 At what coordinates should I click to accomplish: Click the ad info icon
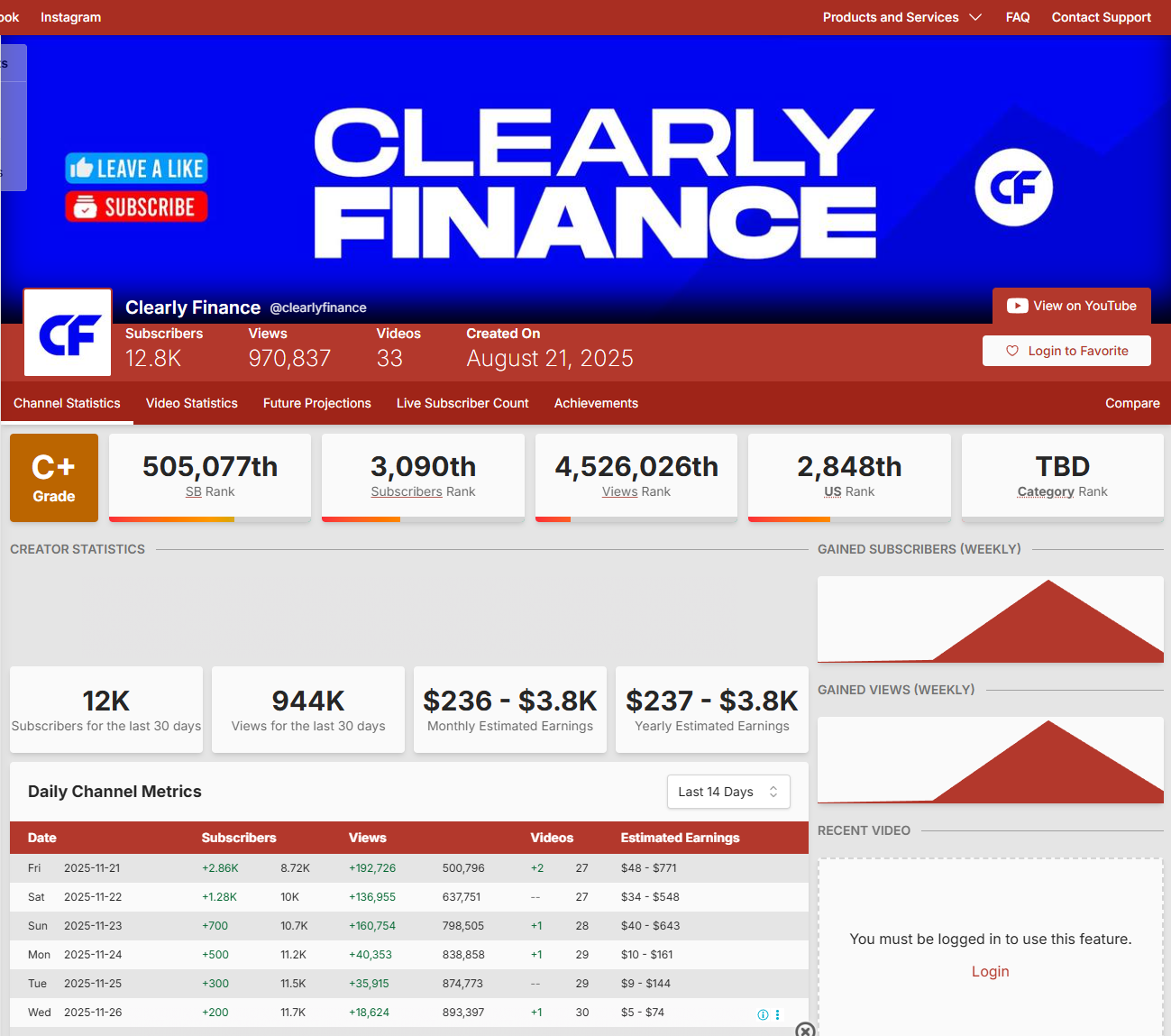(763, 1014)
